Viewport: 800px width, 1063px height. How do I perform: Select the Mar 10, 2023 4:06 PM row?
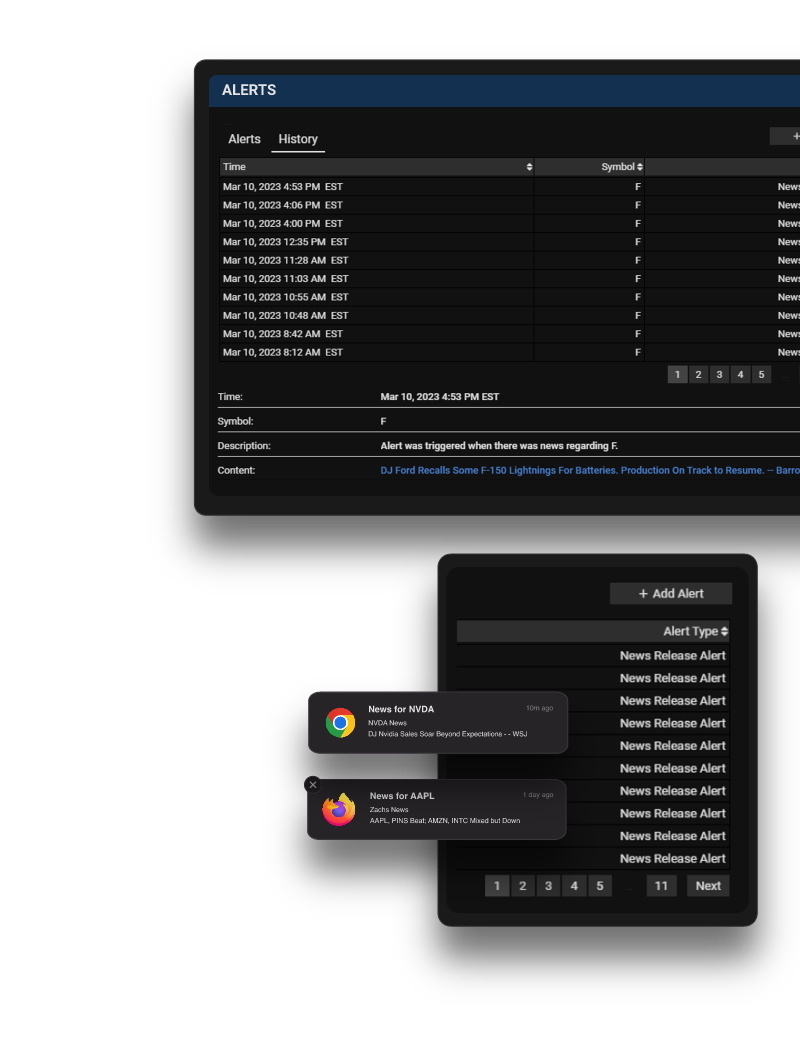pyautogui.click(x=282, y=205)
